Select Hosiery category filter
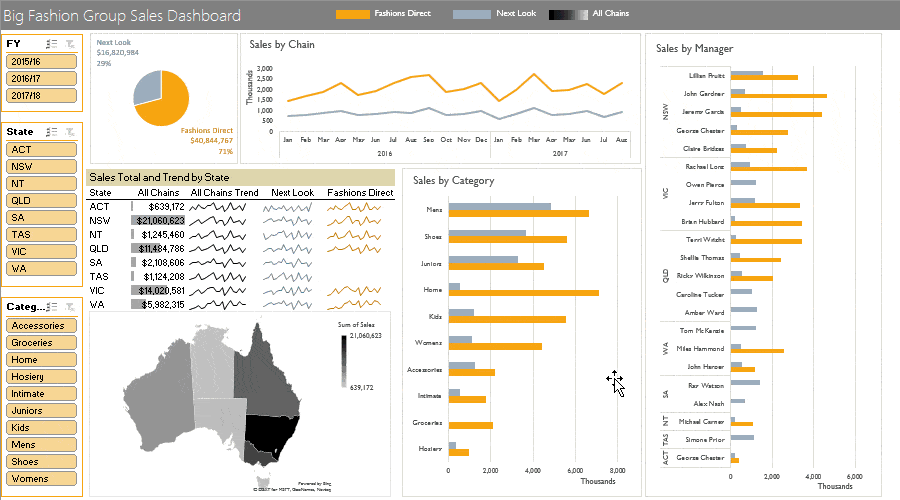The width and height of the screenshot is (900, 500). pos(41,377)
